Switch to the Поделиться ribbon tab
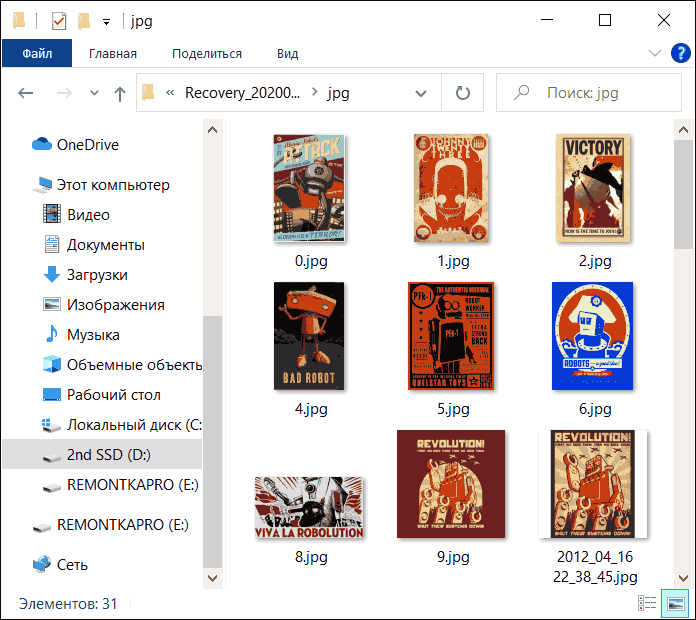Image resolution: width=696 pixels, height=620 pixels. [207, 54]
